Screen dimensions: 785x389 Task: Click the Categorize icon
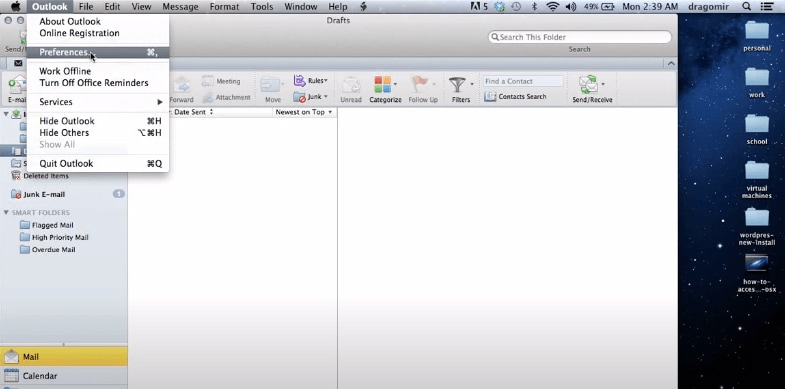coord(382,85)
